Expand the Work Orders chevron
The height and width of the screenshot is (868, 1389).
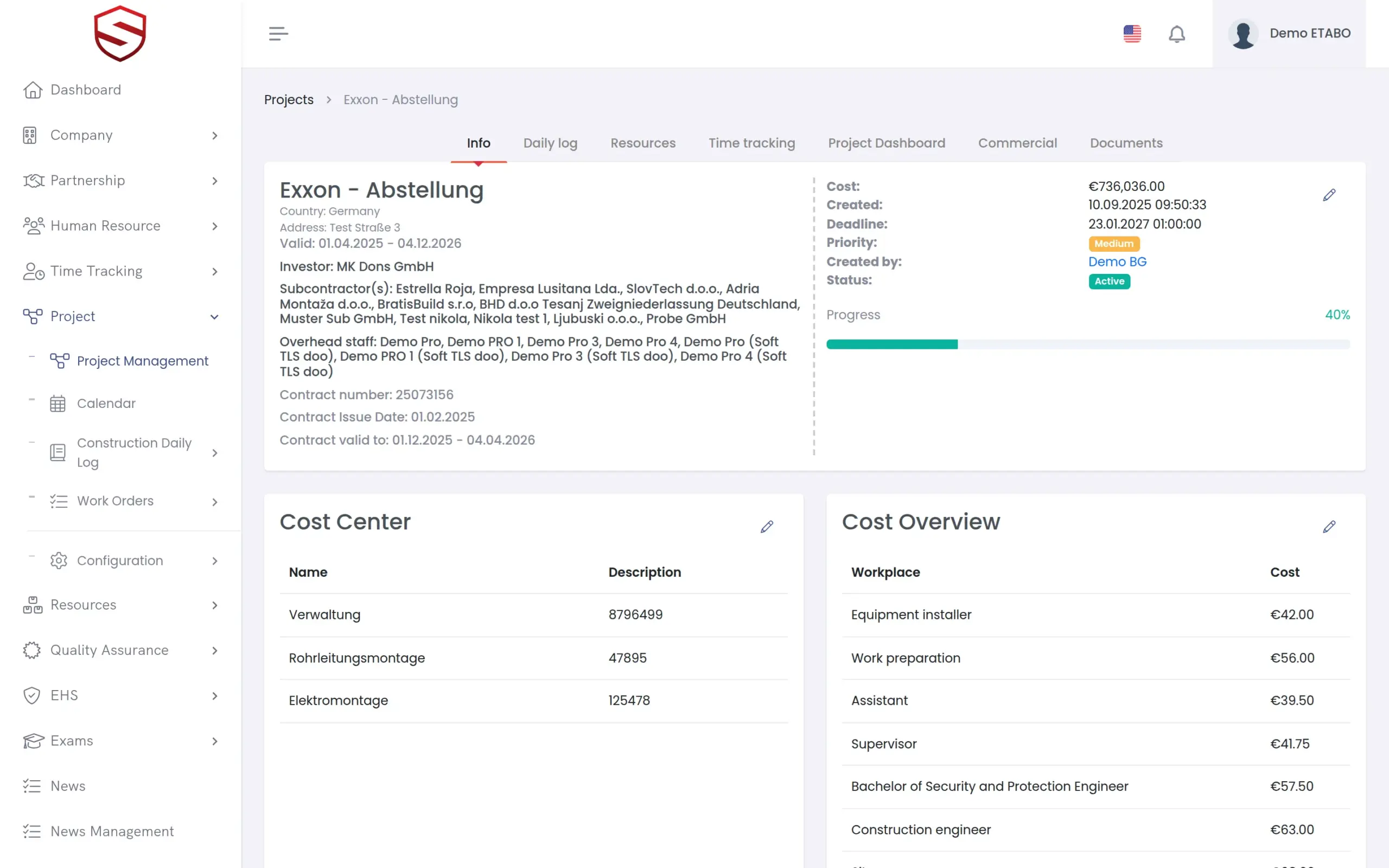pos(215,502)
